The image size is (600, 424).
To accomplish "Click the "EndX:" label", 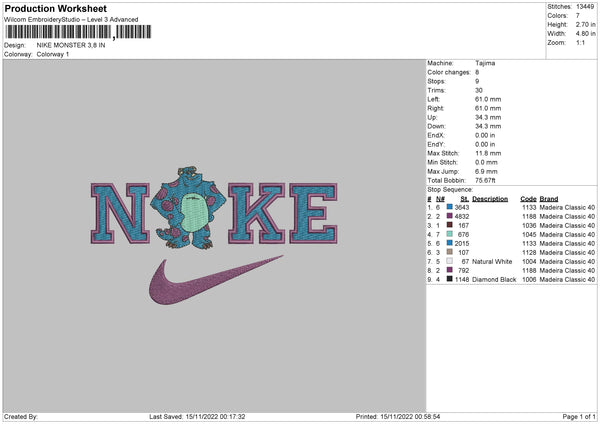I will 436,135.
